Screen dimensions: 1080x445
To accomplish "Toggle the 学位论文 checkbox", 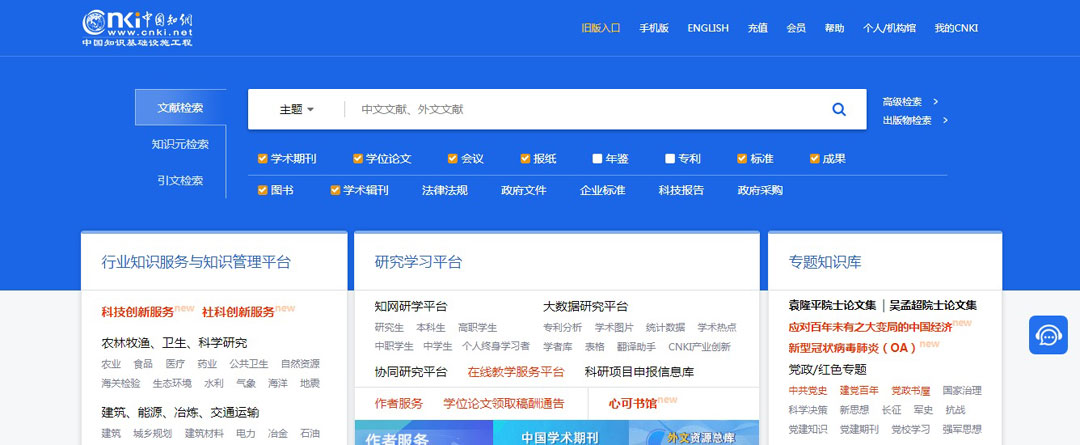I will 357,158.
